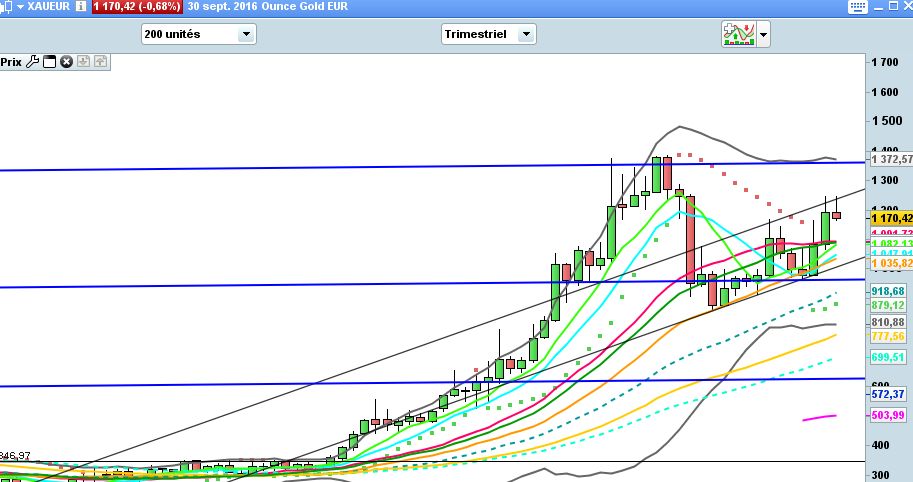Move Prix panel up with arrow icon
This screenshot has width=913, height=482.
[100, 61]
